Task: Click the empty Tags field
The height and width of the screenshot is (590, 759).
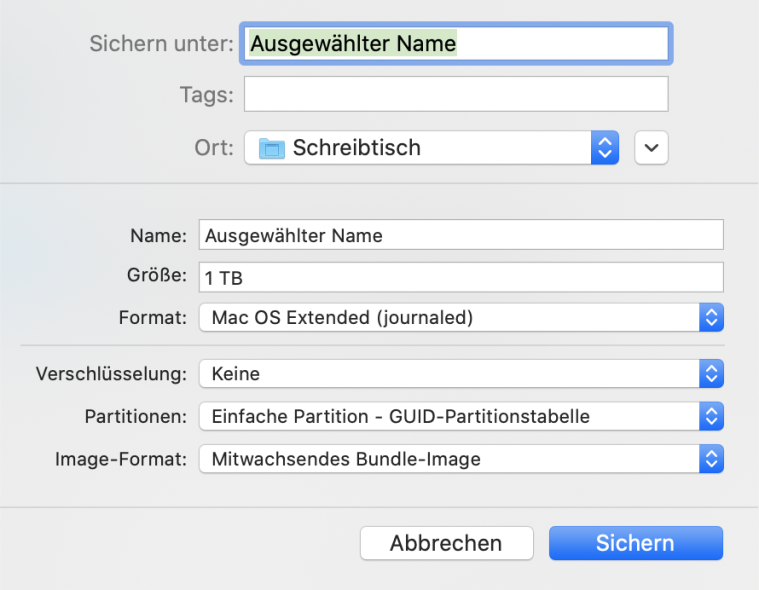Action: pos(456,94)
